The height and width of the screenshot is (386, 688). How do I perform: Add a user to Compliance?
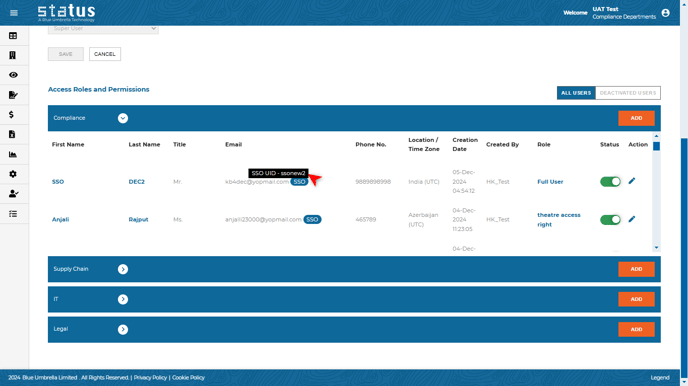(x=636, y=118)
